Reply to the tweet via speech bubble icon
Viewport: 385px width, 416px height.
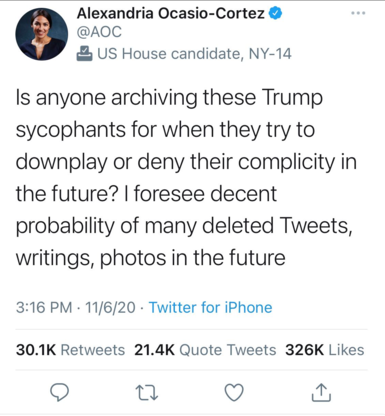pyautogui.click(x=59, y=392)
